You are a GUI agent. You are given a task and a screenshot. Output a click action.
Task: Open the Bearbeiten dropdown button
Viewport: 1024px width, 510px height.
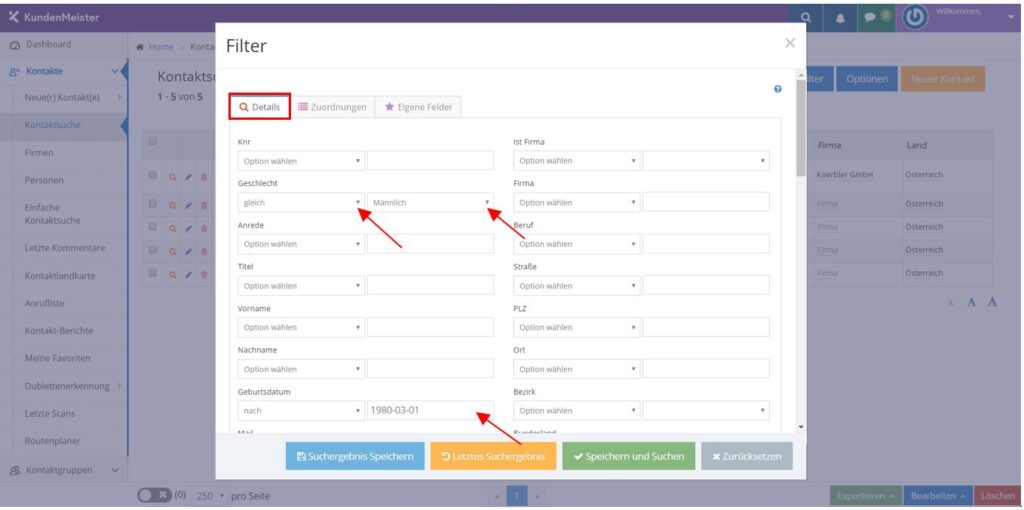[938, 496]
